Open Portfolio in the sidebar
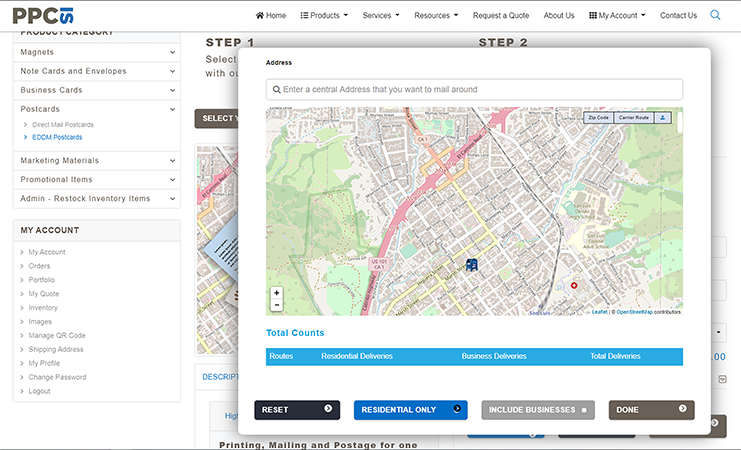 click(42, 280)
